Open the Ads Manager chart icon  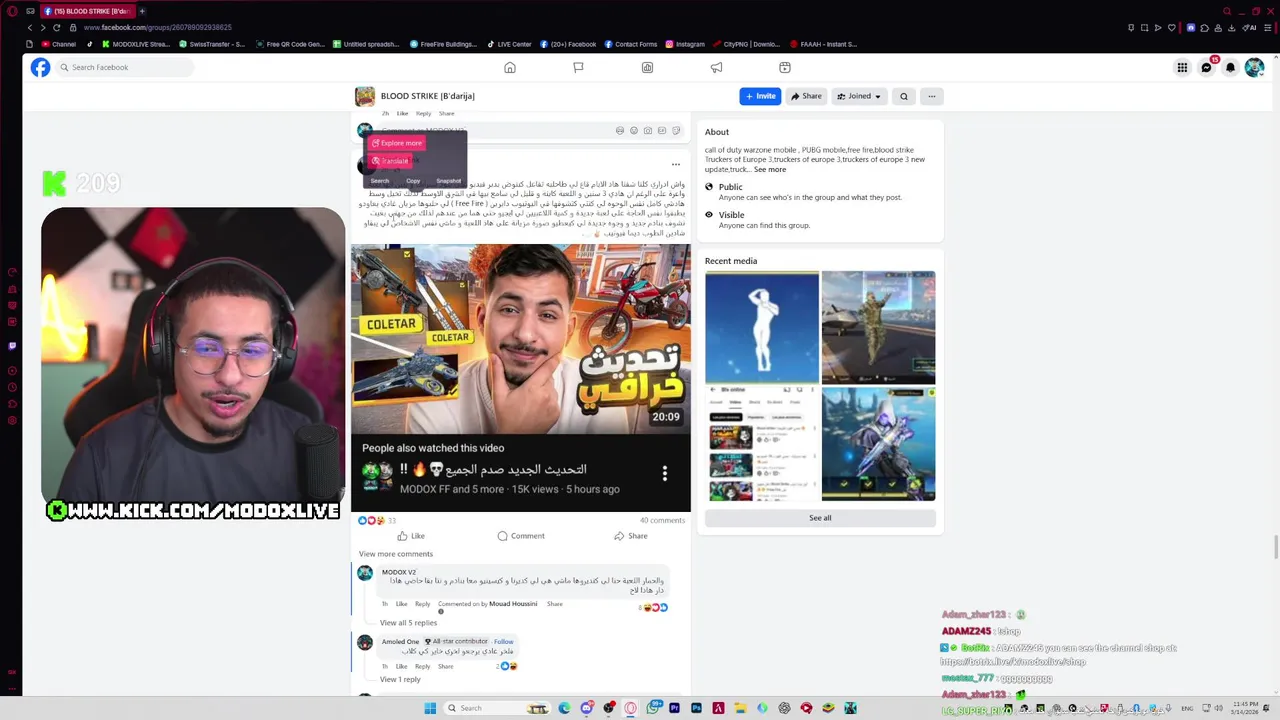pyautogui.click(x=647, y=67)
